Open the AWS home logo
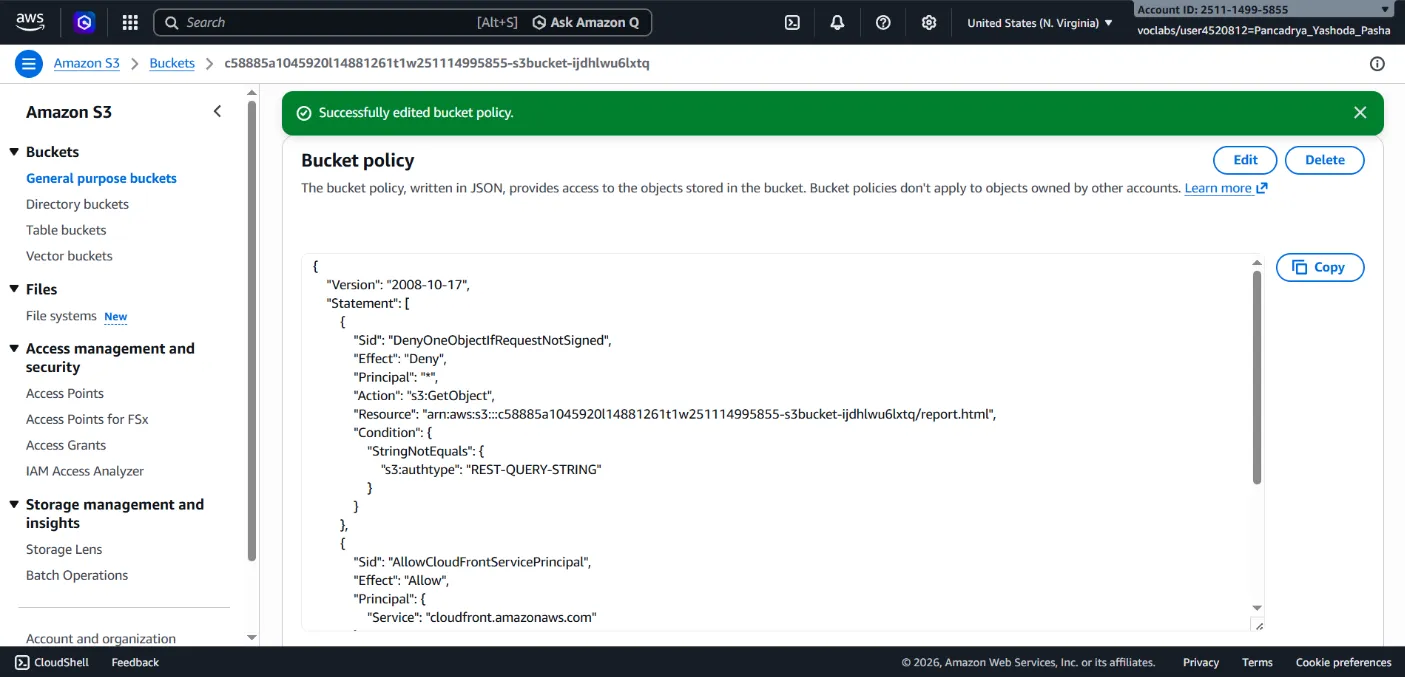Screen dimensions: 1405x677 coord(30,22)
